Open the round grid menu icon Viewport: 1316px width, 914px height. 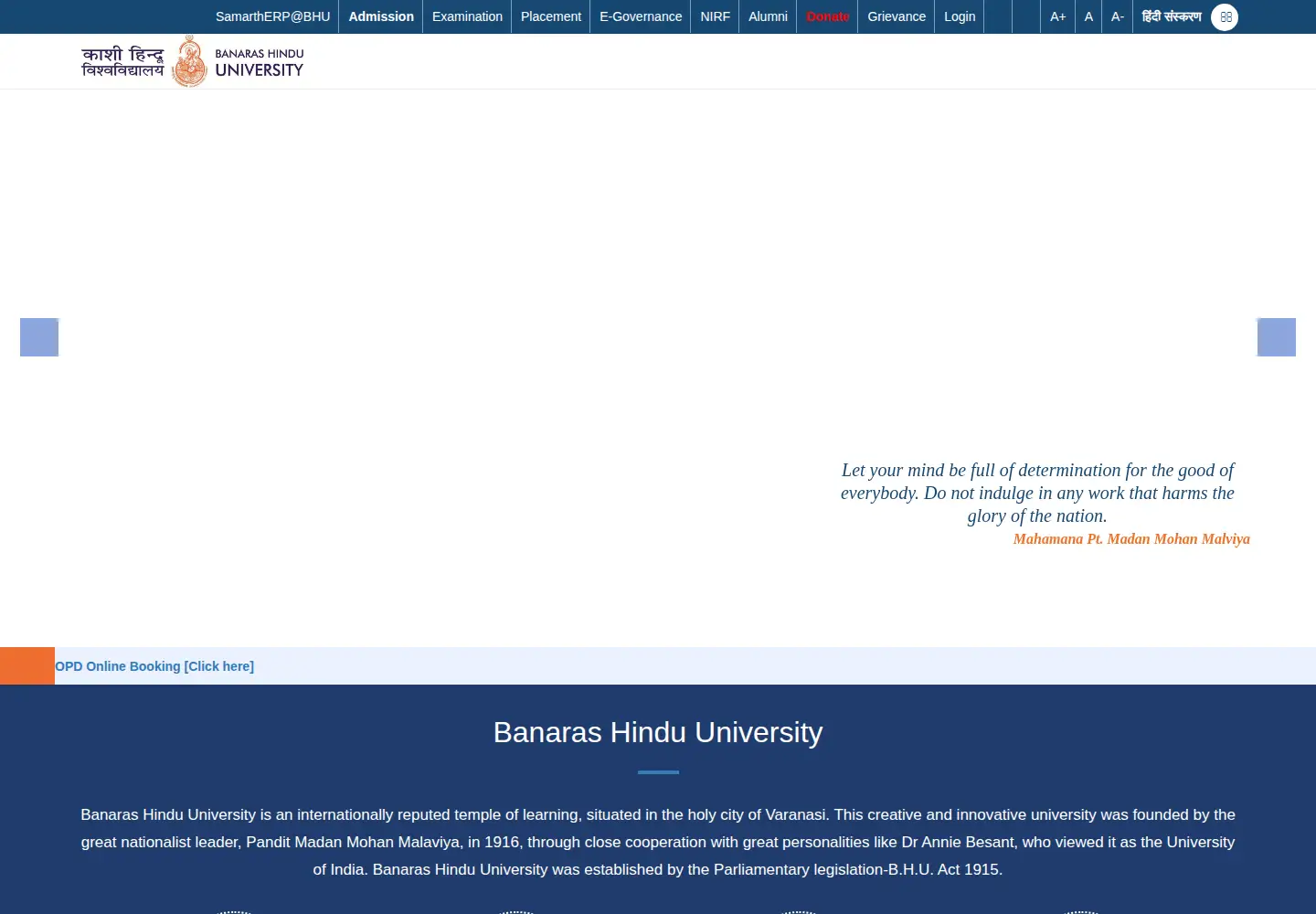click(x=1225, y=16)
